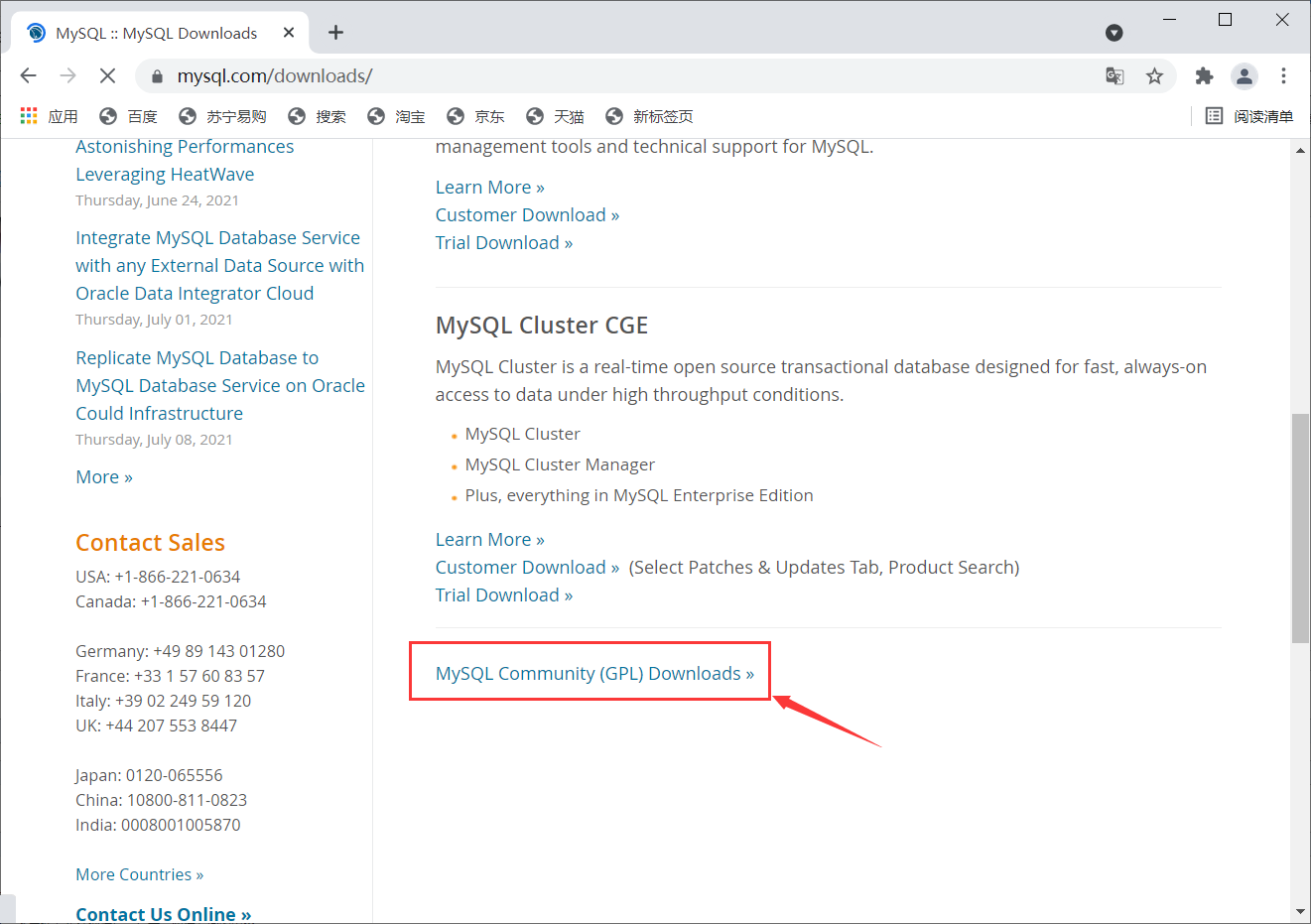The image size is (1311, 924).
Task: Click the USA: +1-866-221-0634 phone number
Action: point(158,577)
